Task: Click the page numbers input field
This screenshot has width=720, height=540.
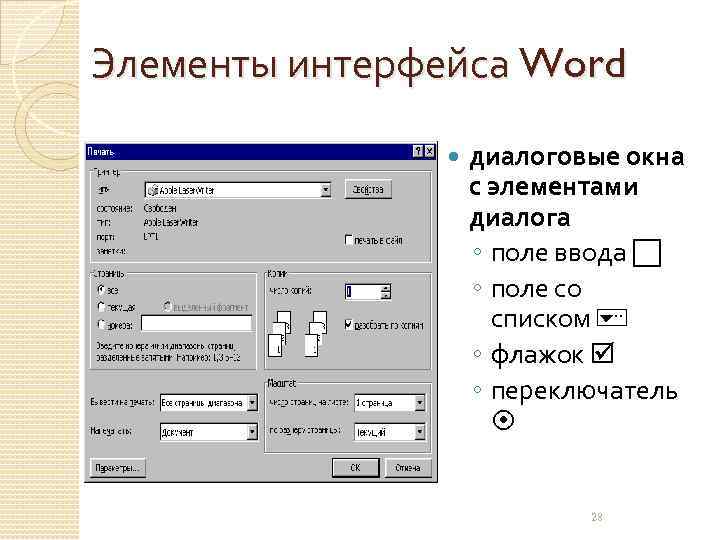Action: pos(197,323)
